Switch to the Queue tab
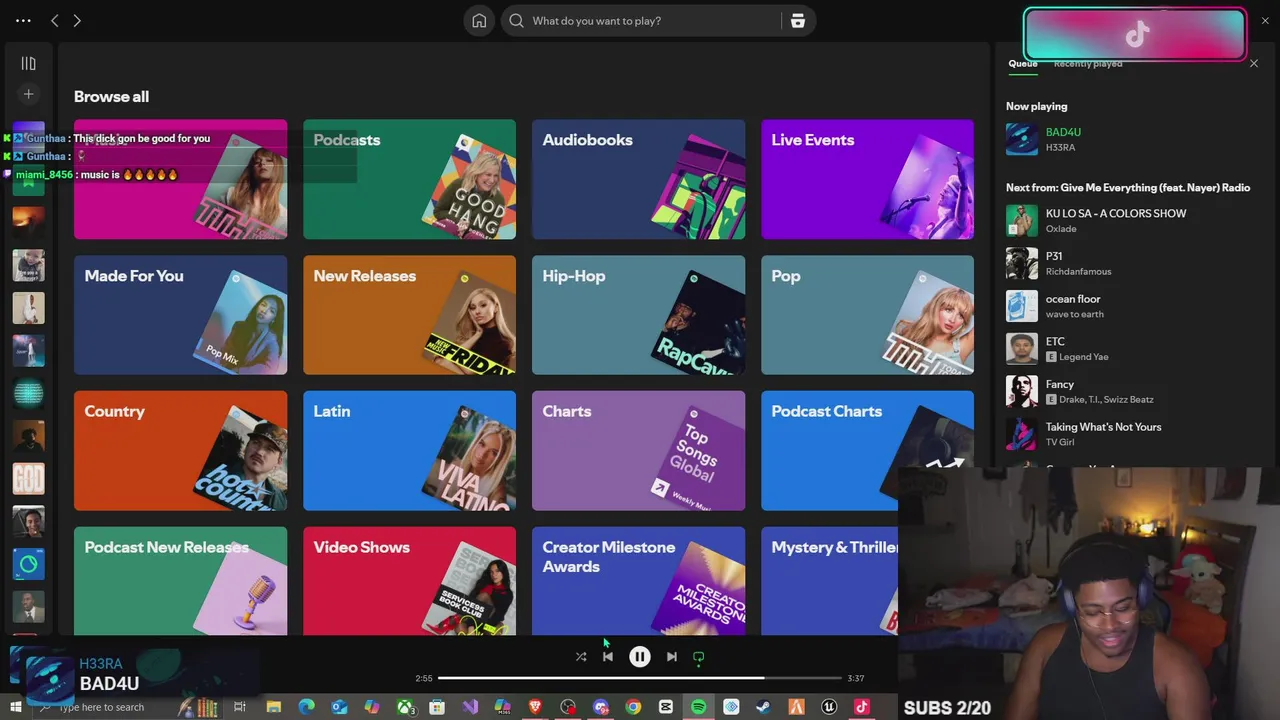 (1023, 64)
